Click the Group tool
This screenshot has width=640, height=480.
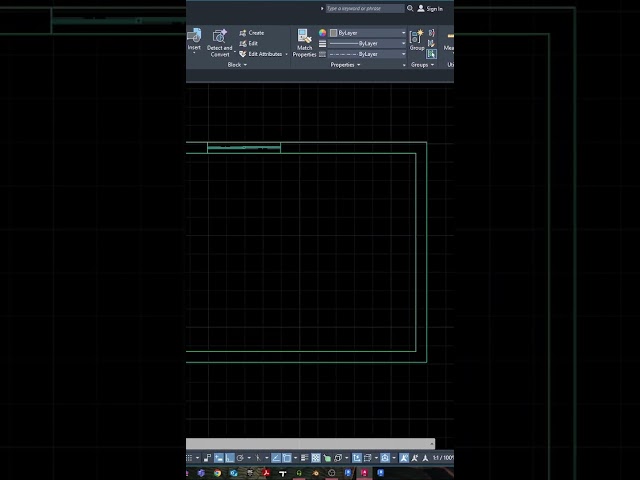[x=417, y=40]
